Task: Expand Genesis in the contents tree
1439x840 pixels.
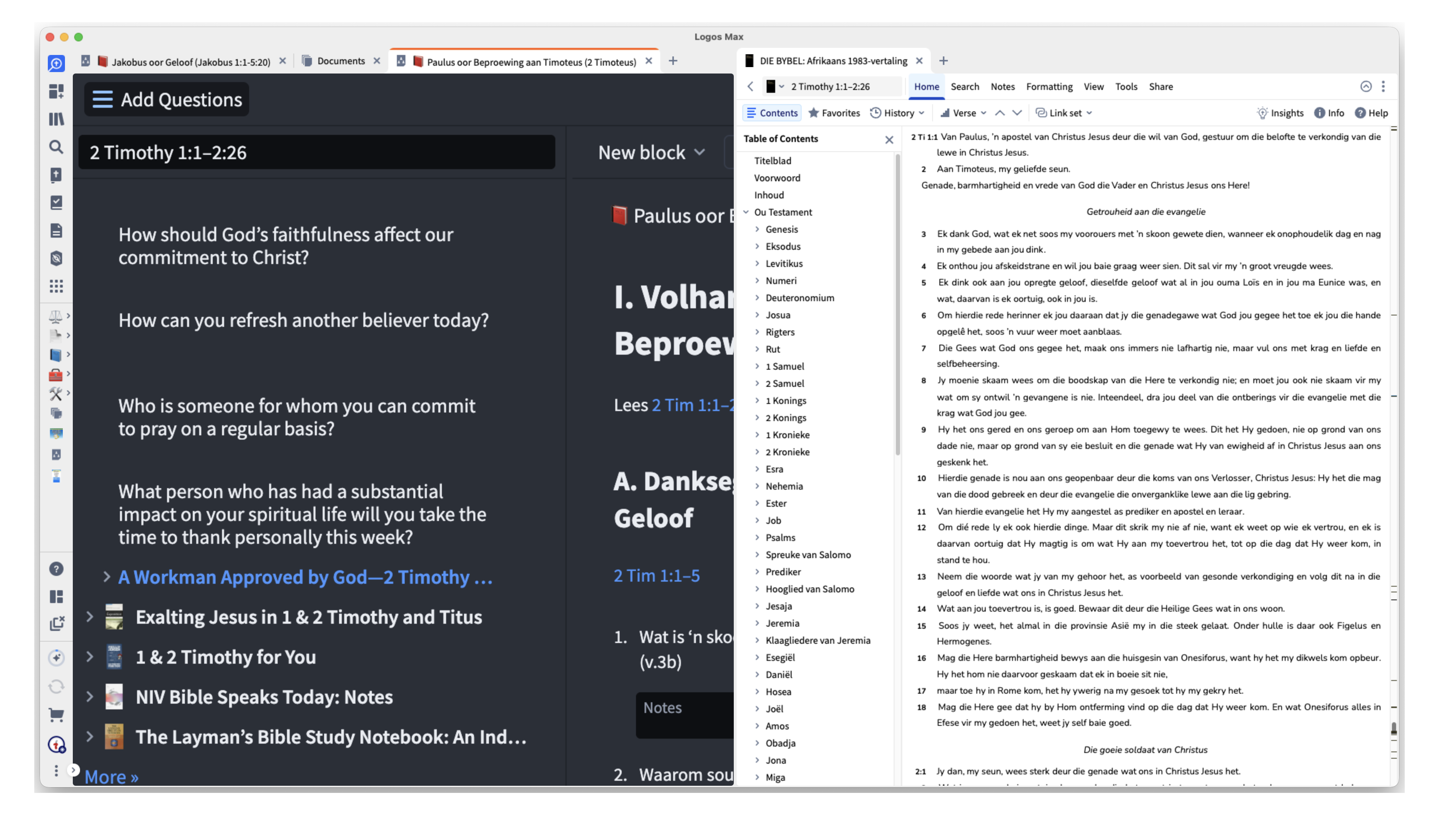Action: [757, 229]
